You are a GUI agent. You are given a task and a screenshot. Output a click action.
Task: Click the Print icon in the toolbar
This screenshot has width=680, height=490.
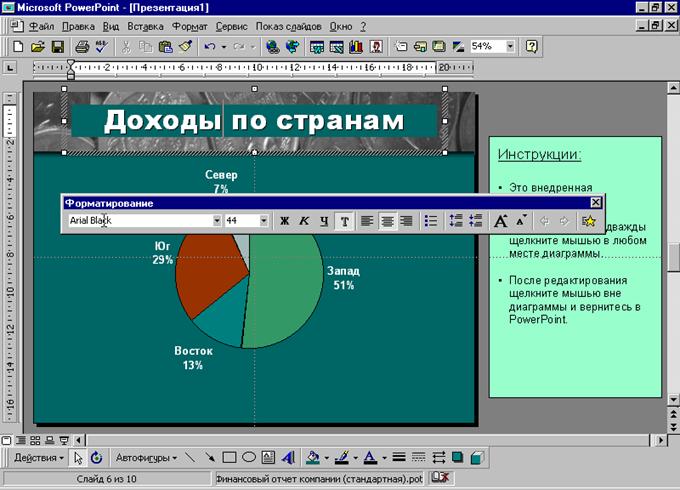82,47
